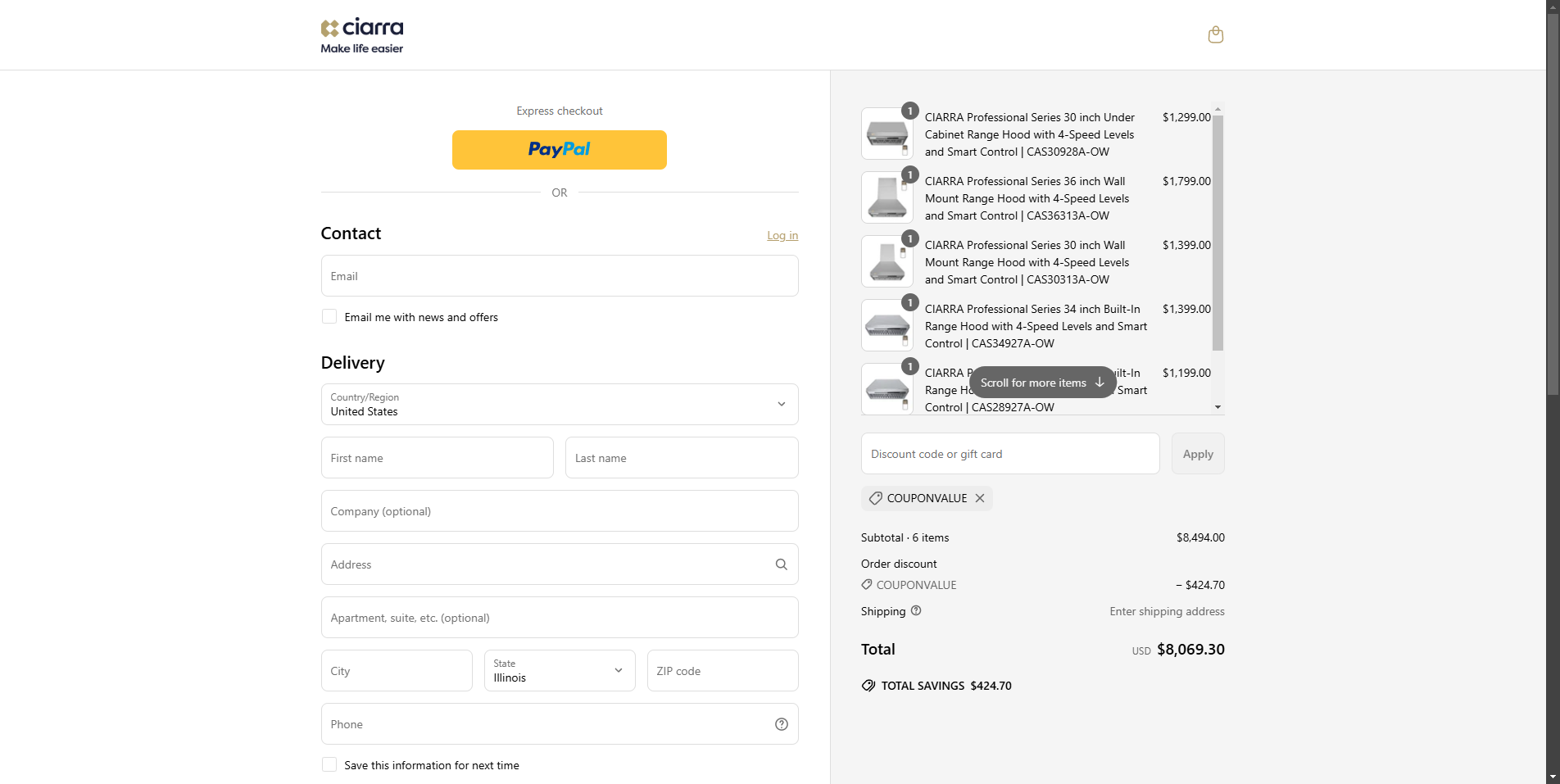
Task: Click the Delivery heading
Action: pos(352,363)
